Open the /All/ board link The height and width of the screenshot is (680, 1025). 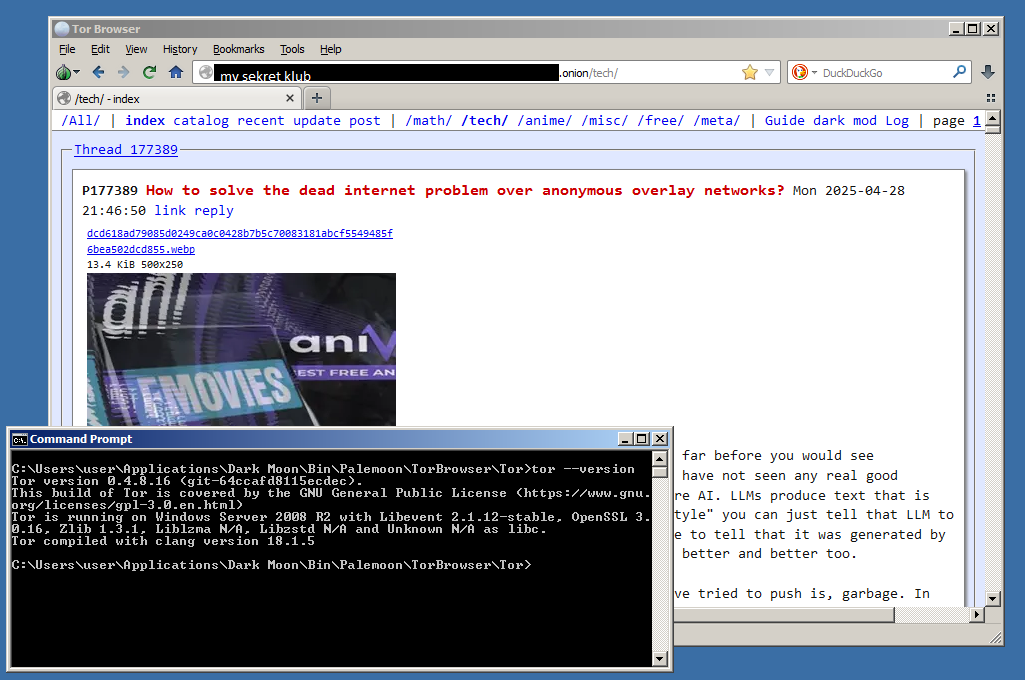[80, 120]
